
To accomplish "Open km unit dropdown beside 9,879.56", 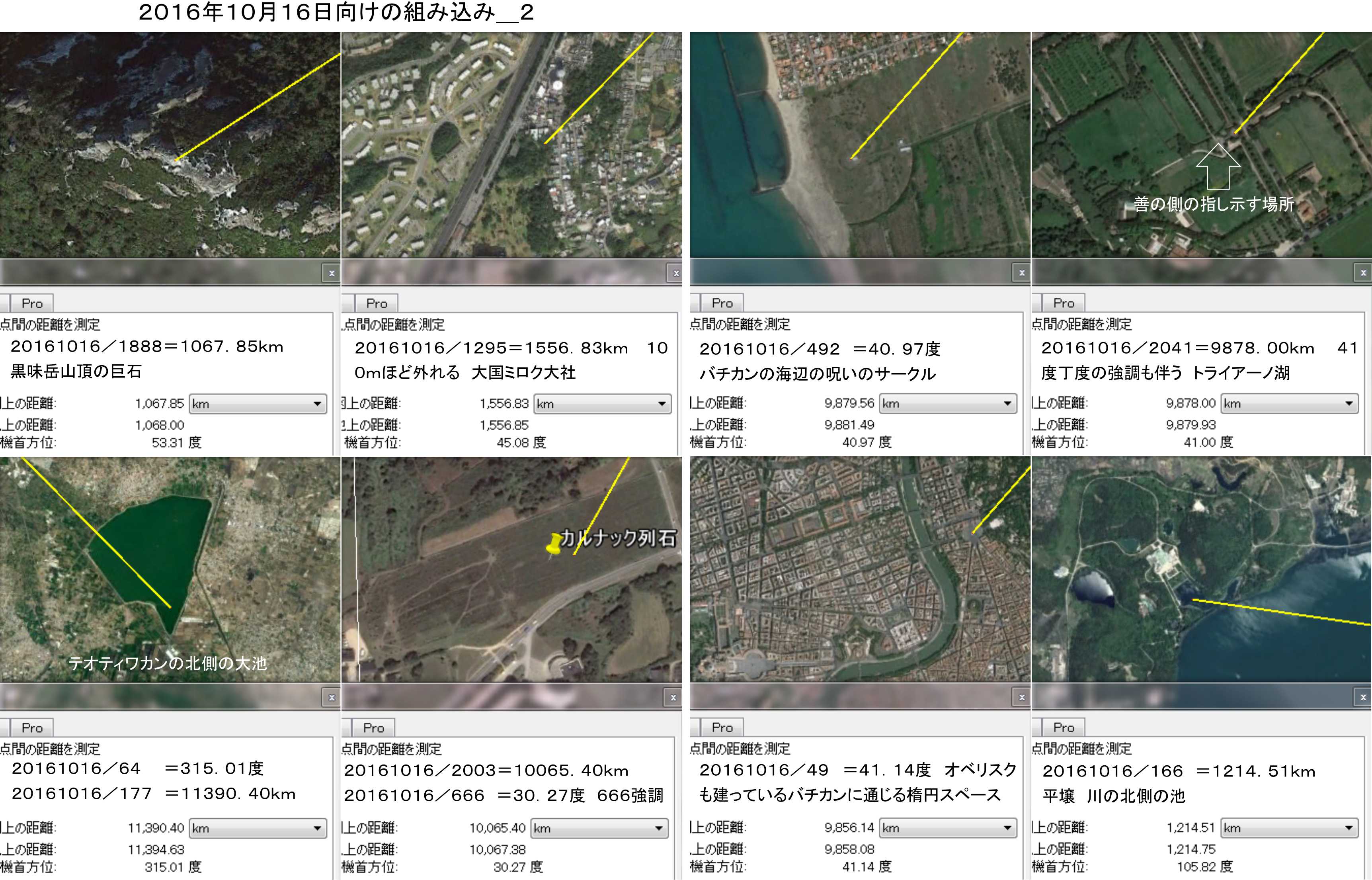I will (x=948, y=403).
